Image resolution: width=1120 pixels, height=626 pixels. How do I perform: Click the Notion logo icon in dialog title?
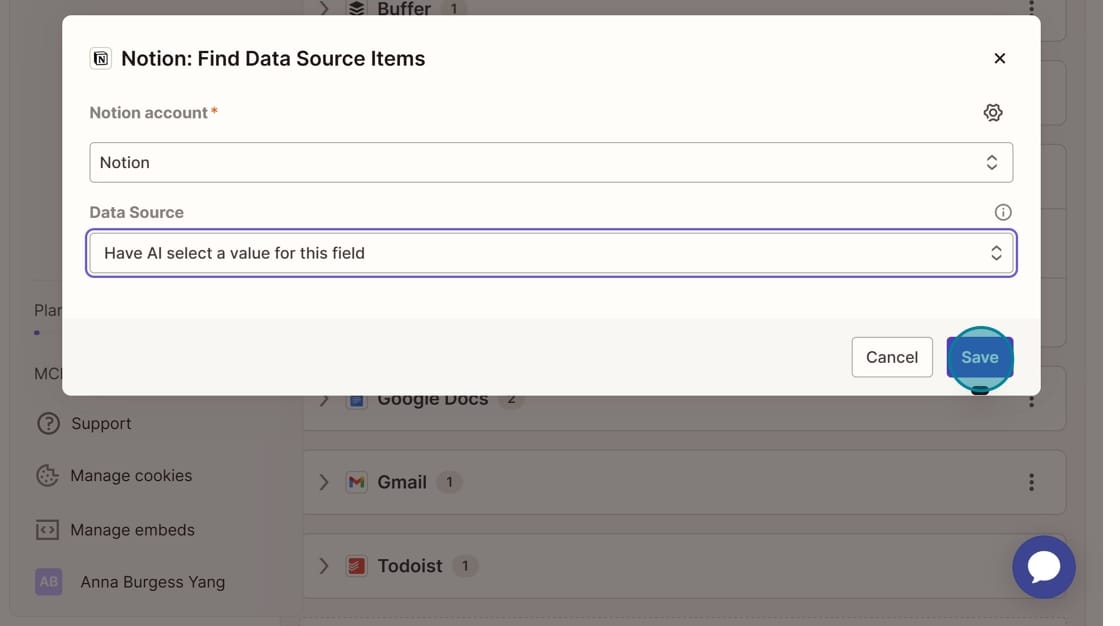pyautogui.click(x=100, y=59)
